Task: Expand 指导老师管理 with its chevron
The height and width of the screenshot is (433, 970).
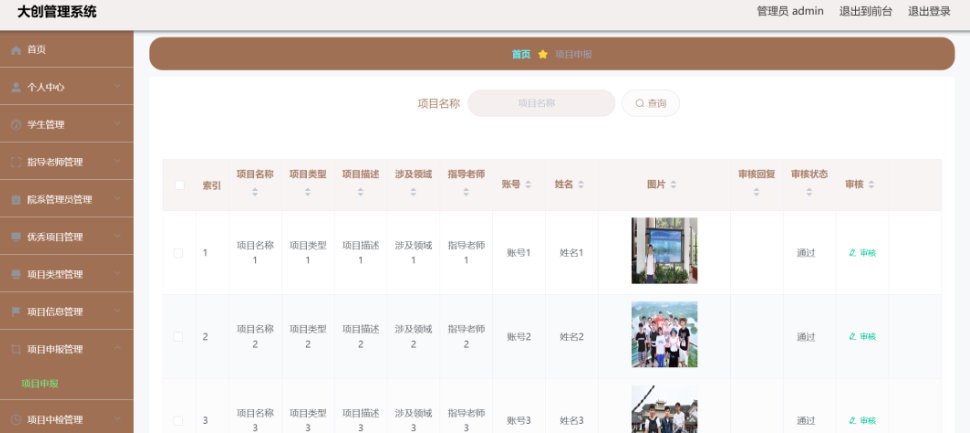Action: (x=118, y=162)
